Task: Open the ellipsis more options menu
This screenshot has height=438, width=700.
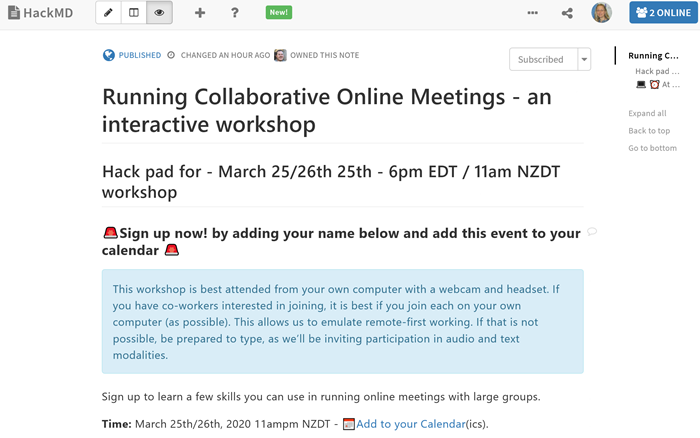Action: tap(532, 13)
